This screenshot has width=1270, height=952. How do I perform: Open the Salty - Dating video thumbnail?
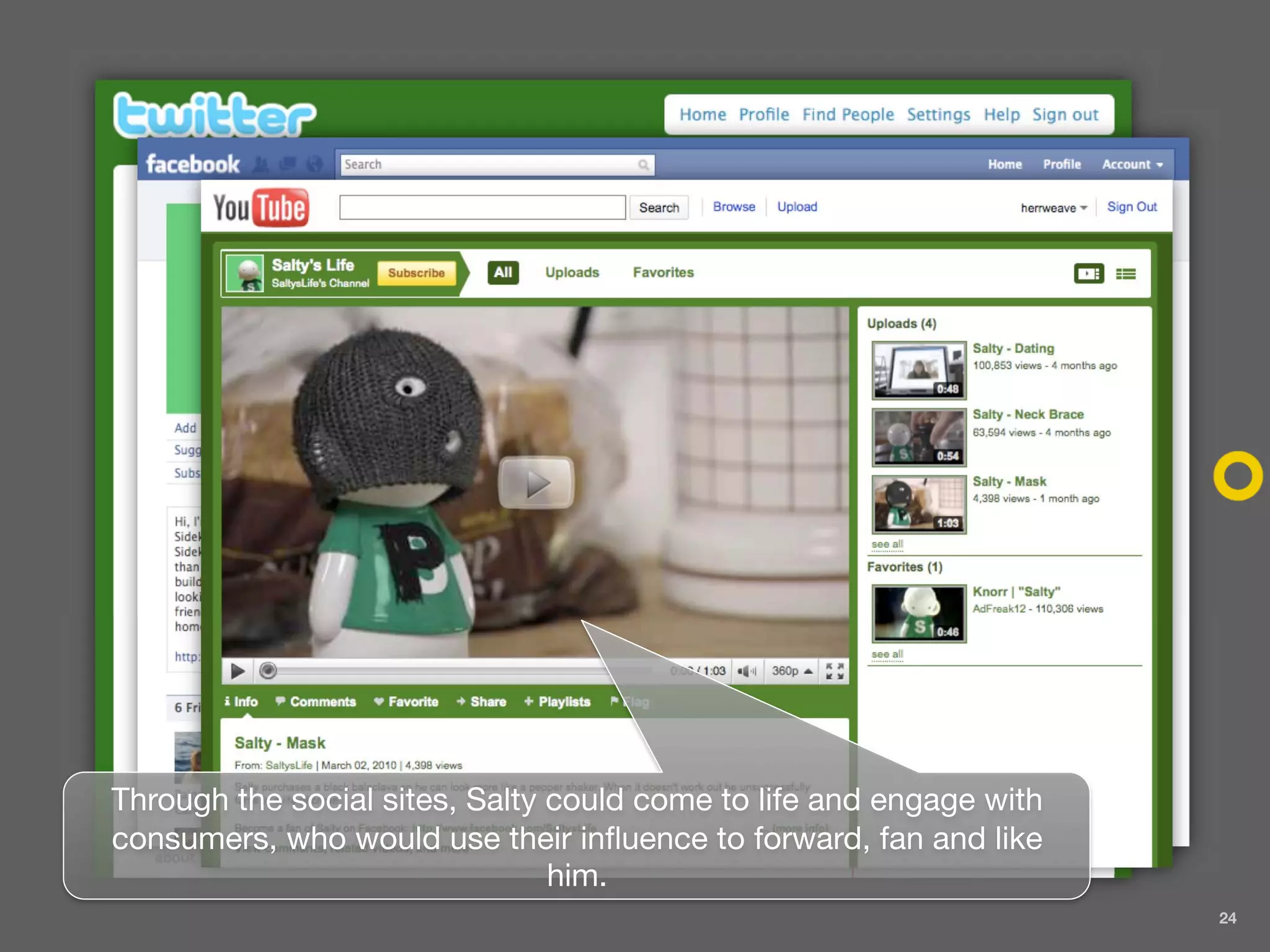click(918, 370)
